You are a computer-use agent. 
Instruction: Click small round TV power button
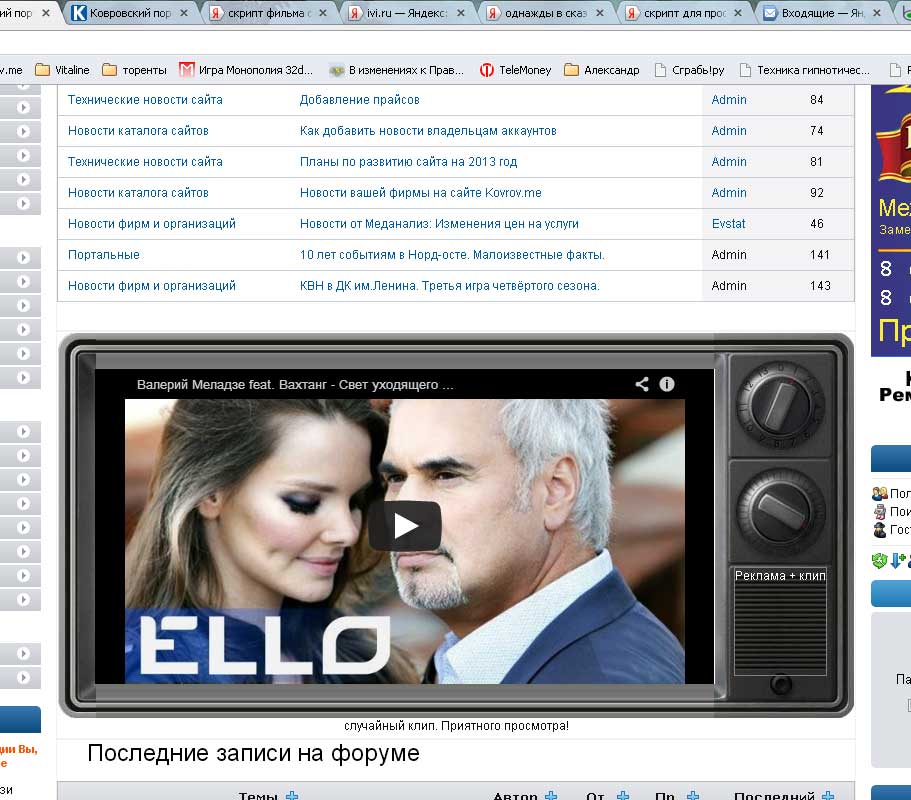pyautogui.click(x=780, y=684)
